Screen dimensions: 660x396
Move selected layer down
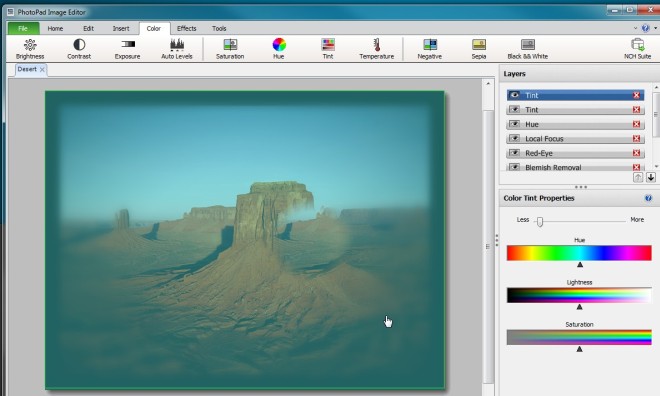tap(651, 177)
